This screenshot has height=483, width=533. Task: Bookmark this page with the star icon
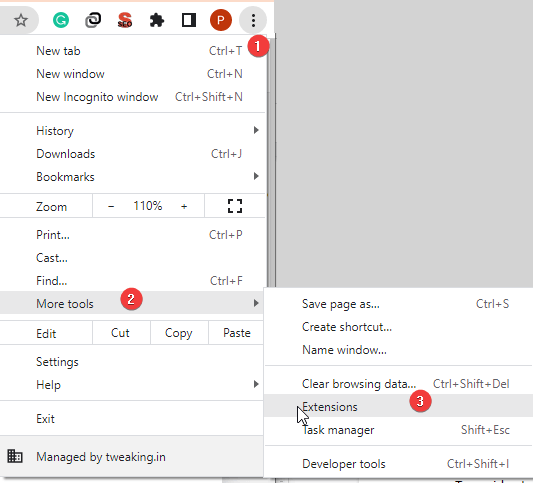(21, 20)
